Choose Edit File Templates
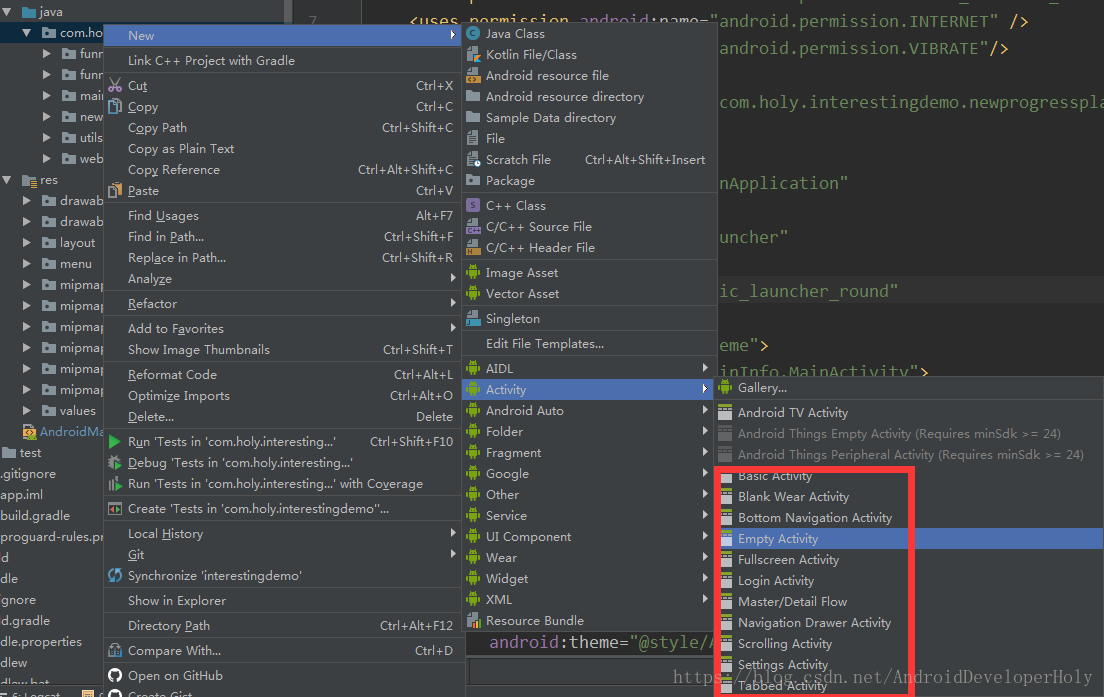 pyautogui.click(x=588, y=344)
